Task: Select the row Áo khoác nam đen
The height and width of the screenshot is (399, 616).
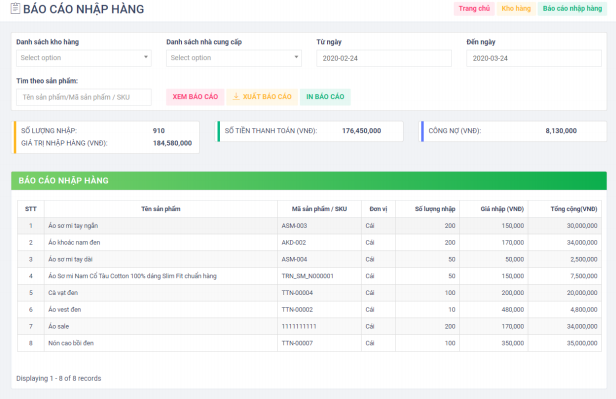Action: pyautogui.click(x=310, y=243)
